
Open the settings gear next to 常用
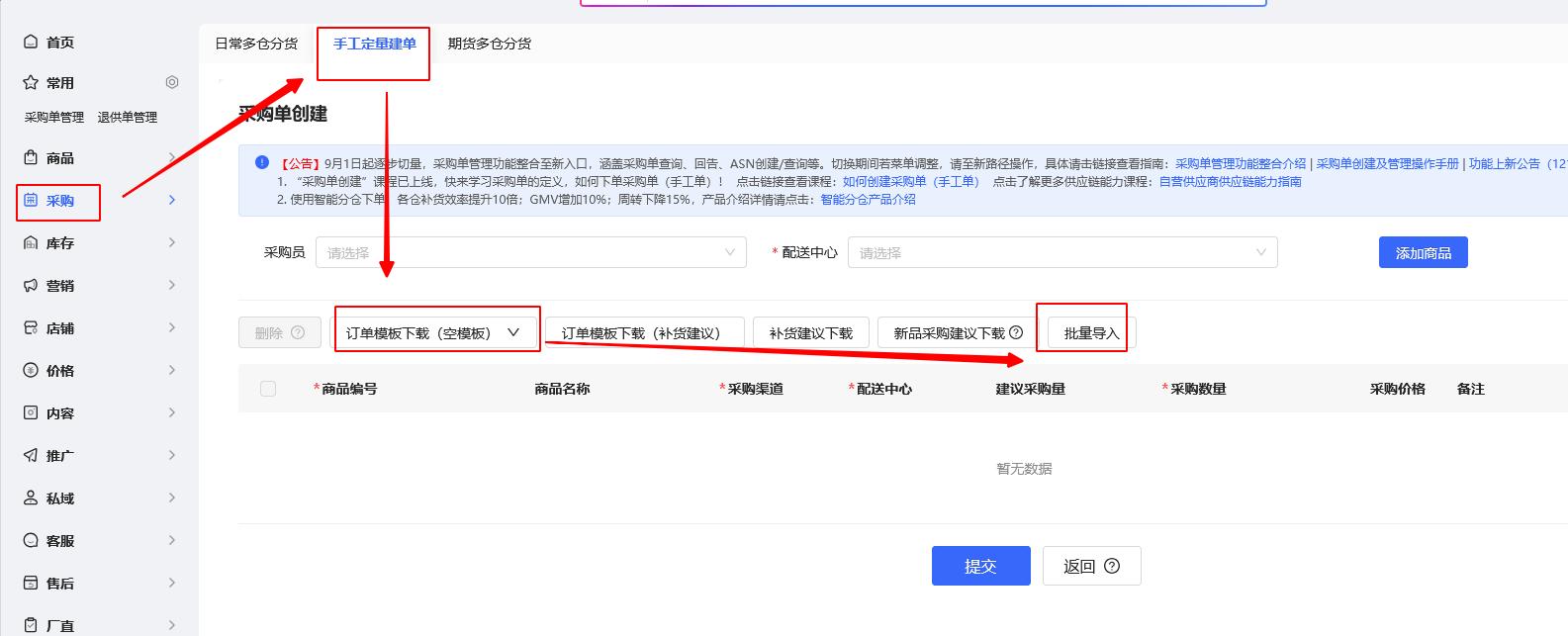(x=172, y=83)
